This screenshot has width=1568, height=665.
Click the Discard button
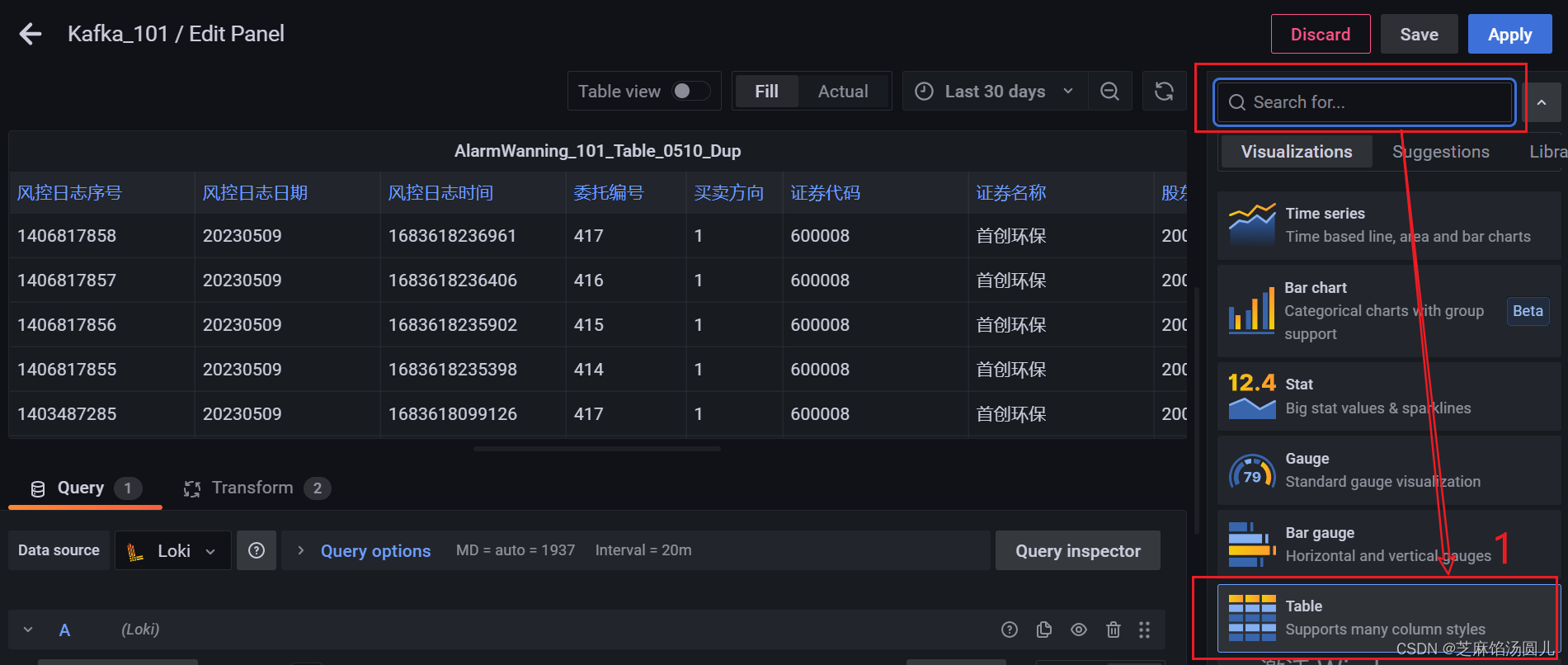pos(1321,34)
